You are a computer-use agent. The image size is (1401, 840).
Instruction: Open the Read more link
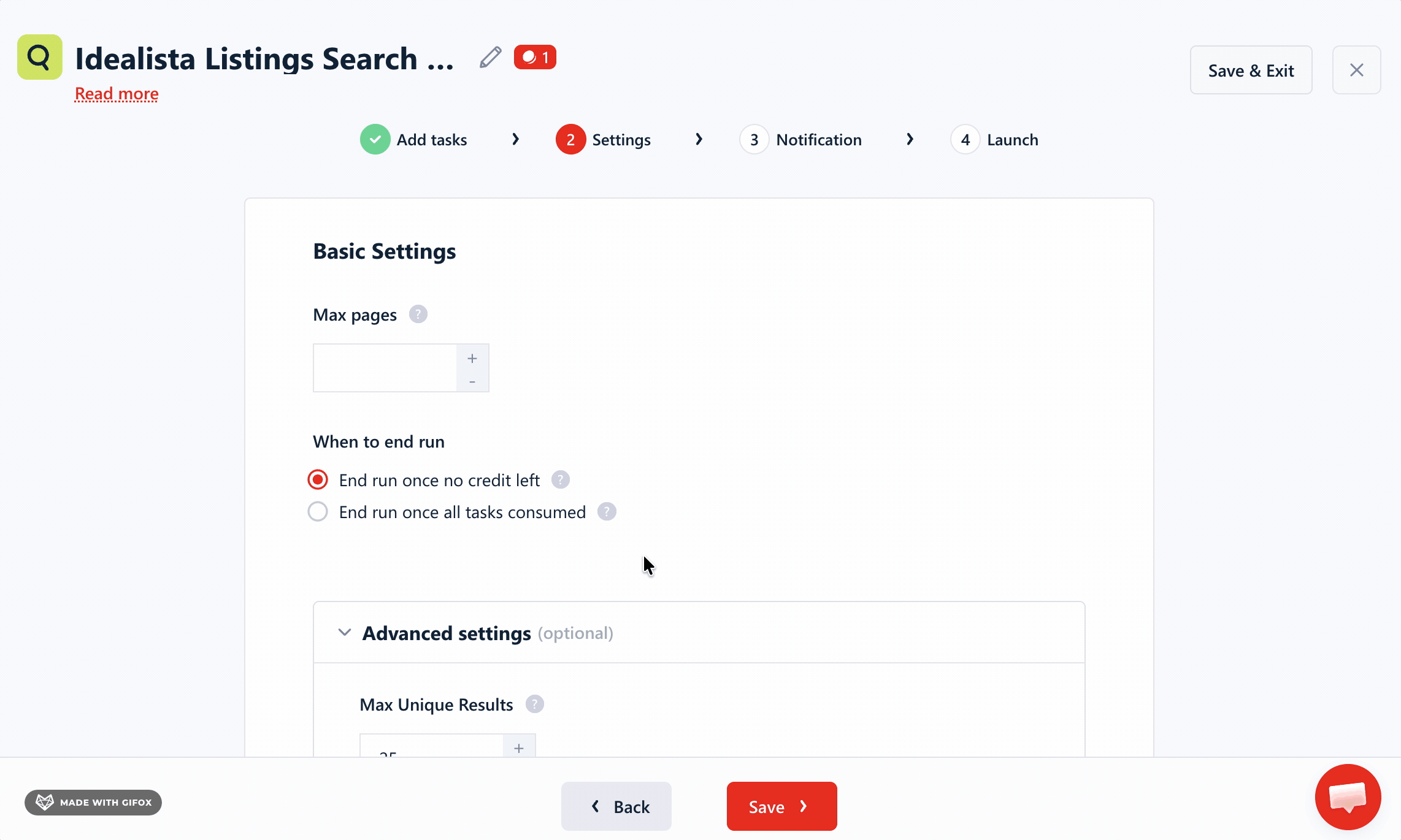(x=116, y=93)
